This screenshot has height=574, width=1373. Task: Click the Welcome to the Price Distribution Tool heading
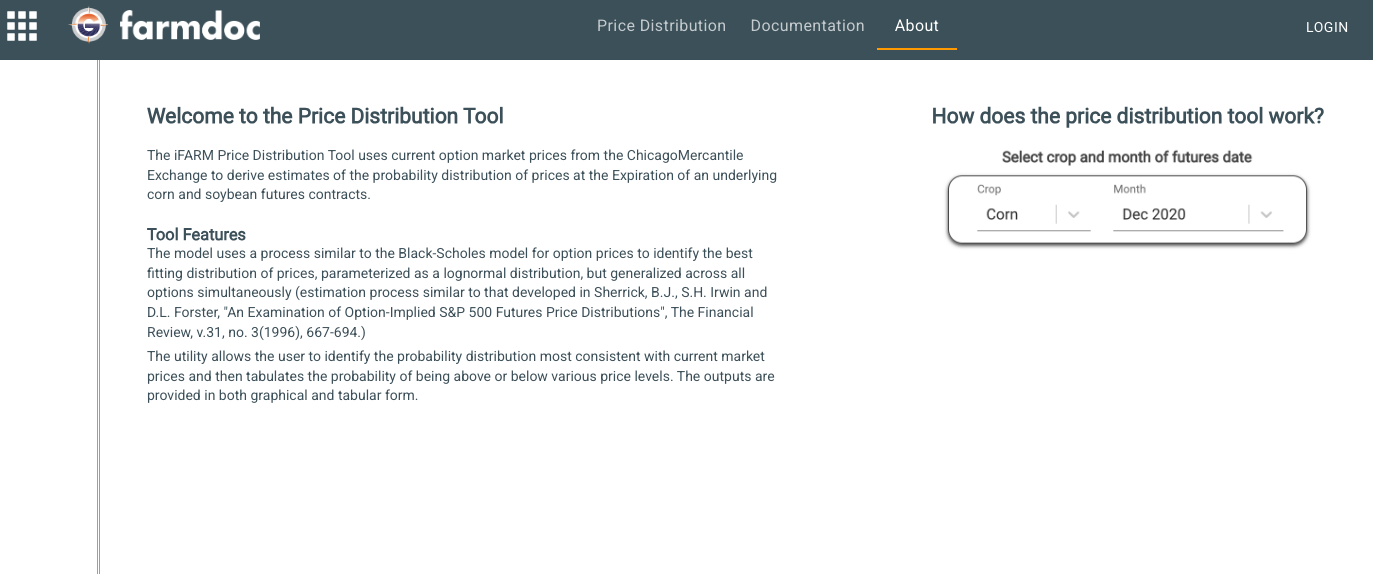325,116
